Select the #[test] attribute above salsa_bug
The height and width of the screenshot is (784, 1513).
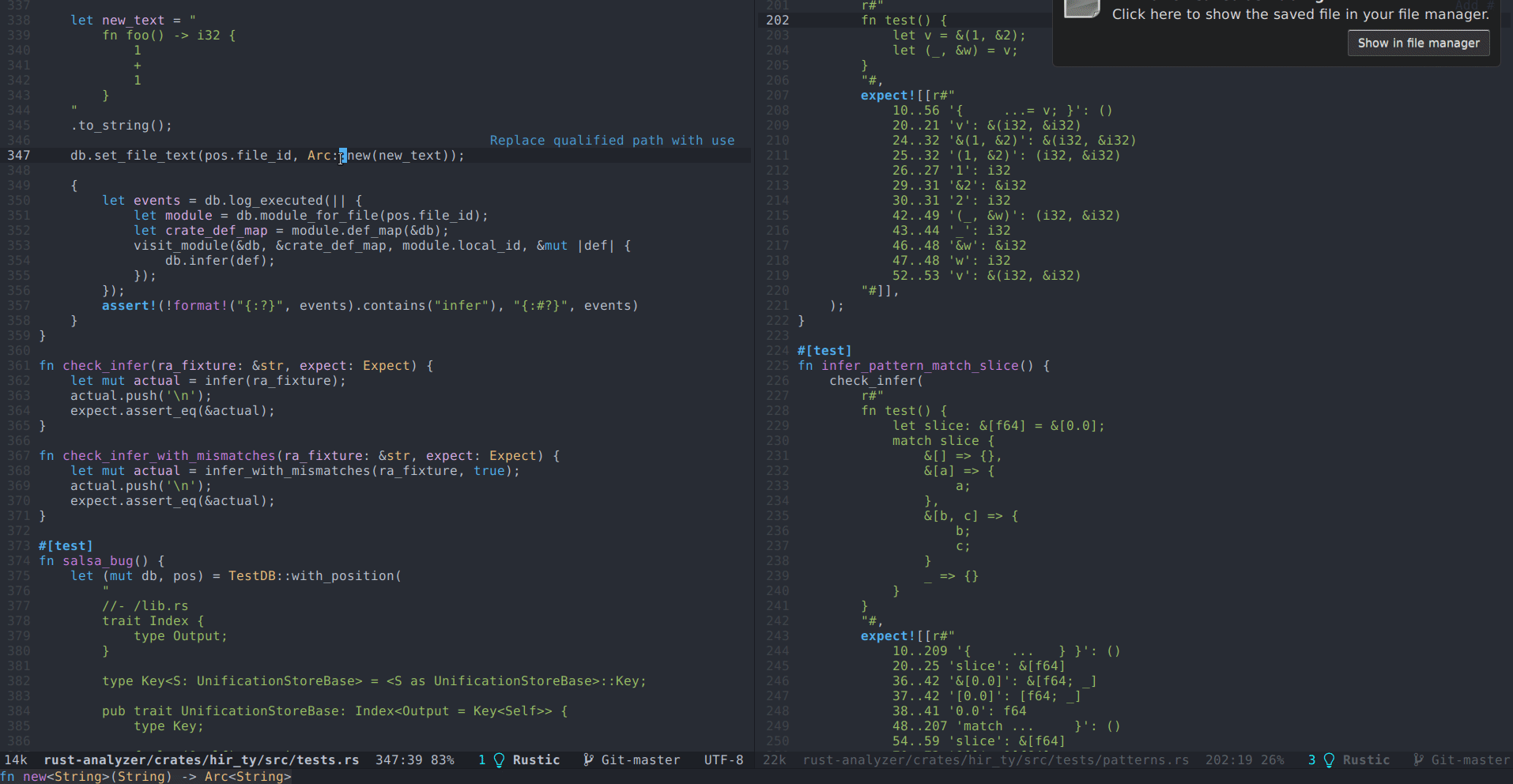66,545
